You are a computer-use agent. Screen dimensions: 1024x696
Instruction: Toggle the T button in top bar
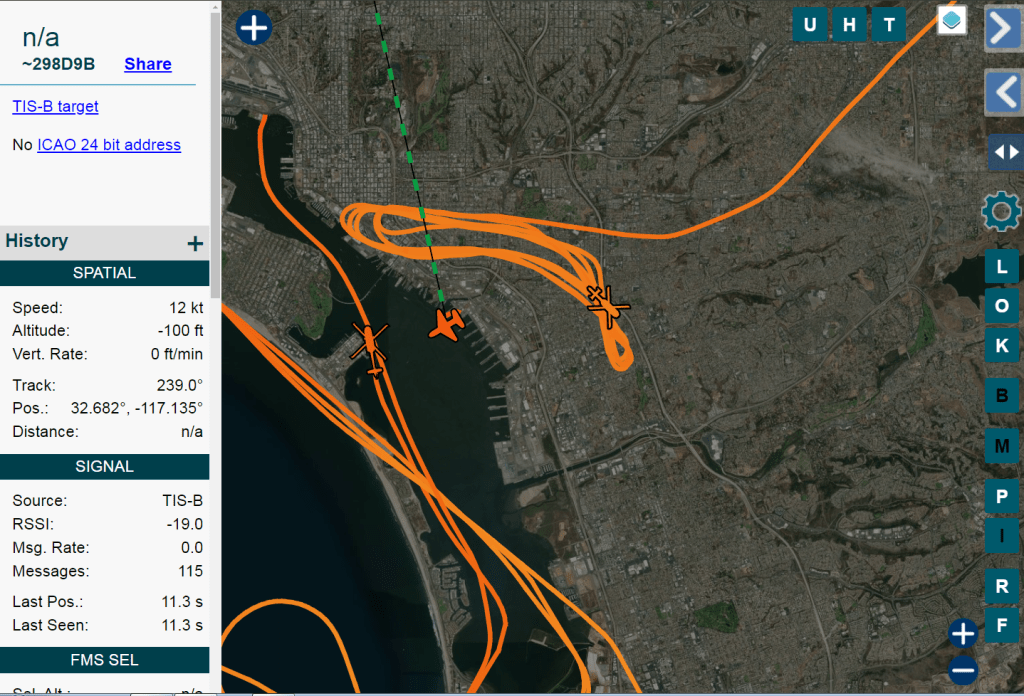[888, 25]
